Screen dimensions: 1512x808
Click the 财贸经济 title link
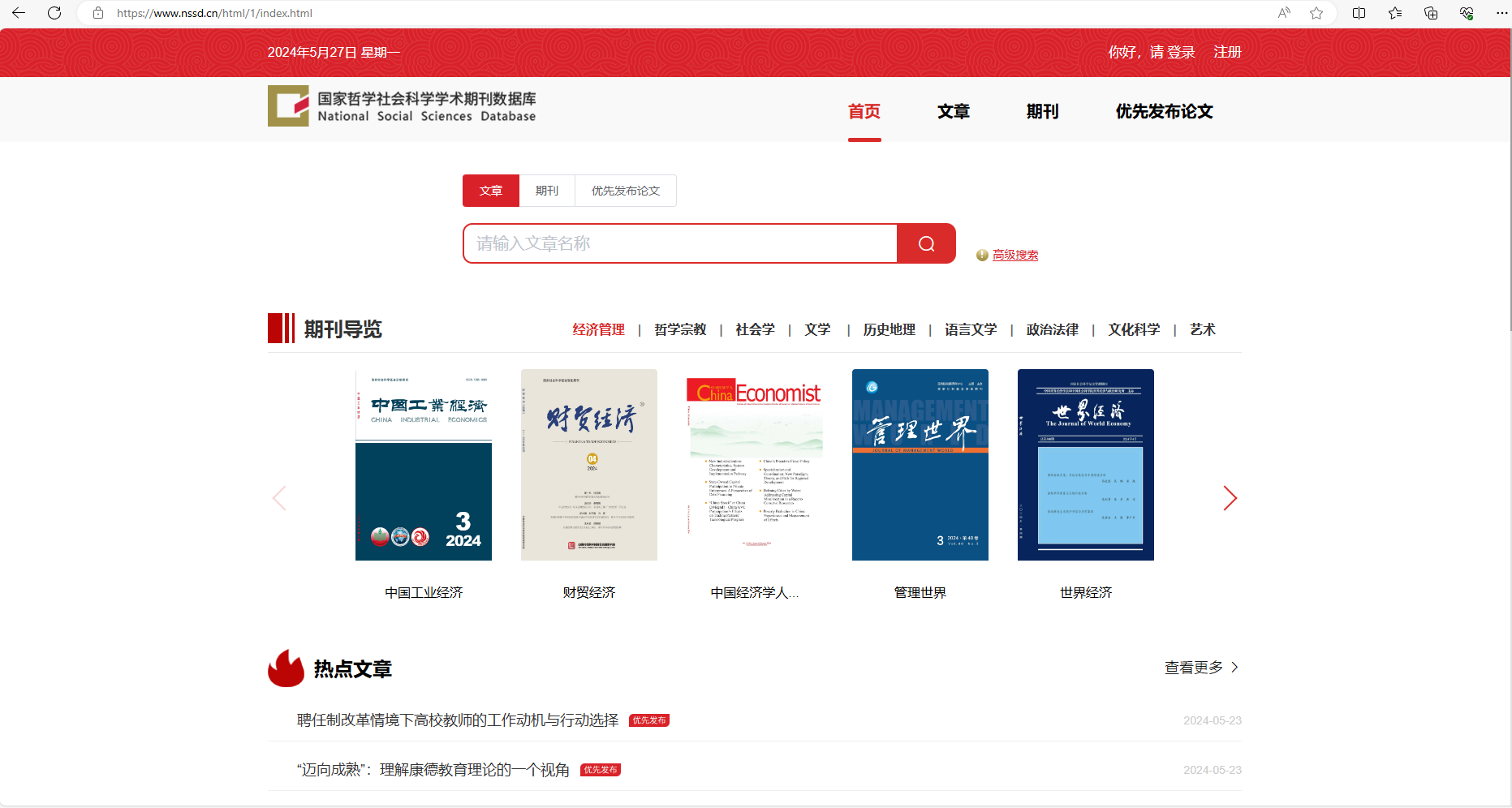589,593
